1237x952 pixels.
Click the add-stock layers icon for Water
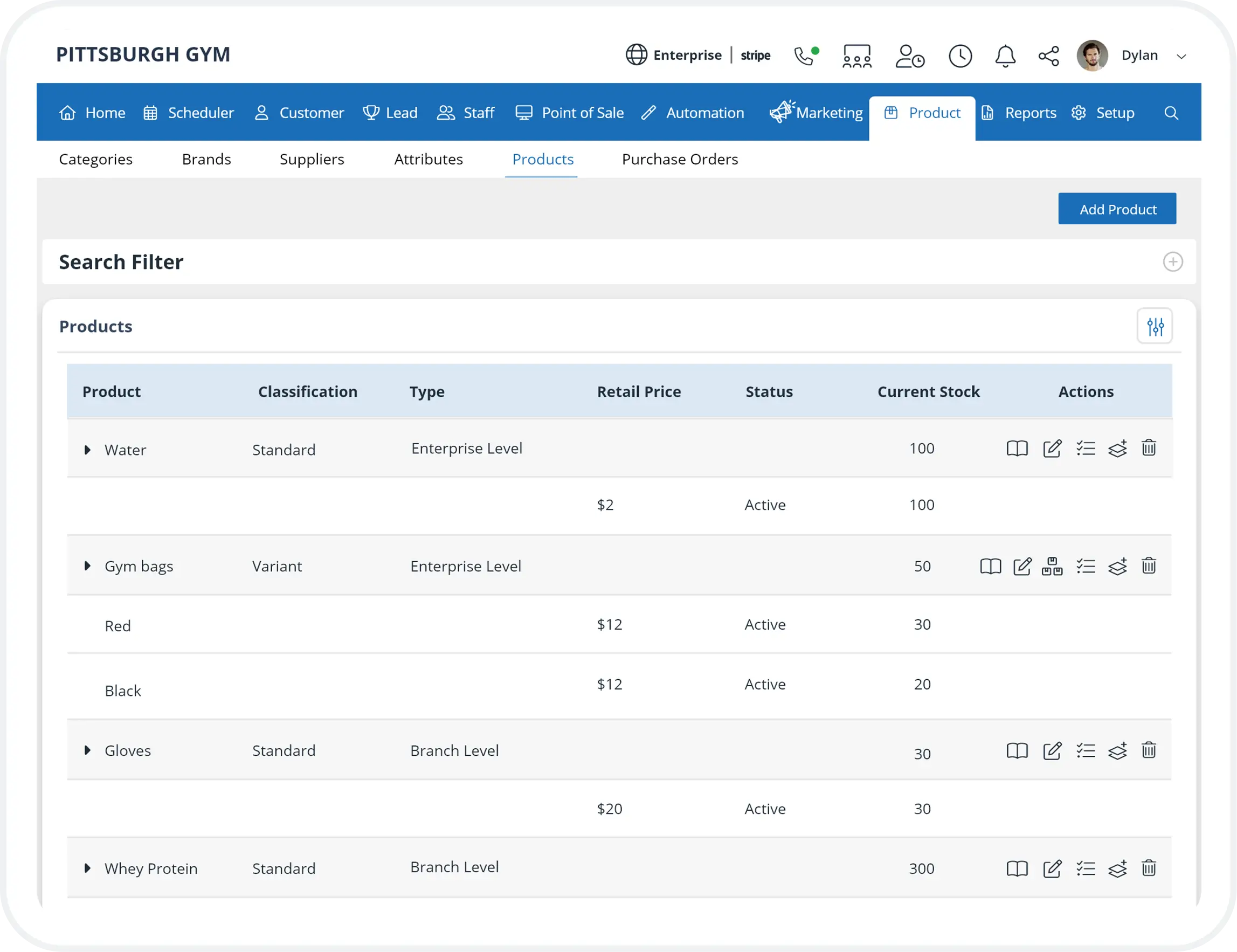[x=1118, y=448]
